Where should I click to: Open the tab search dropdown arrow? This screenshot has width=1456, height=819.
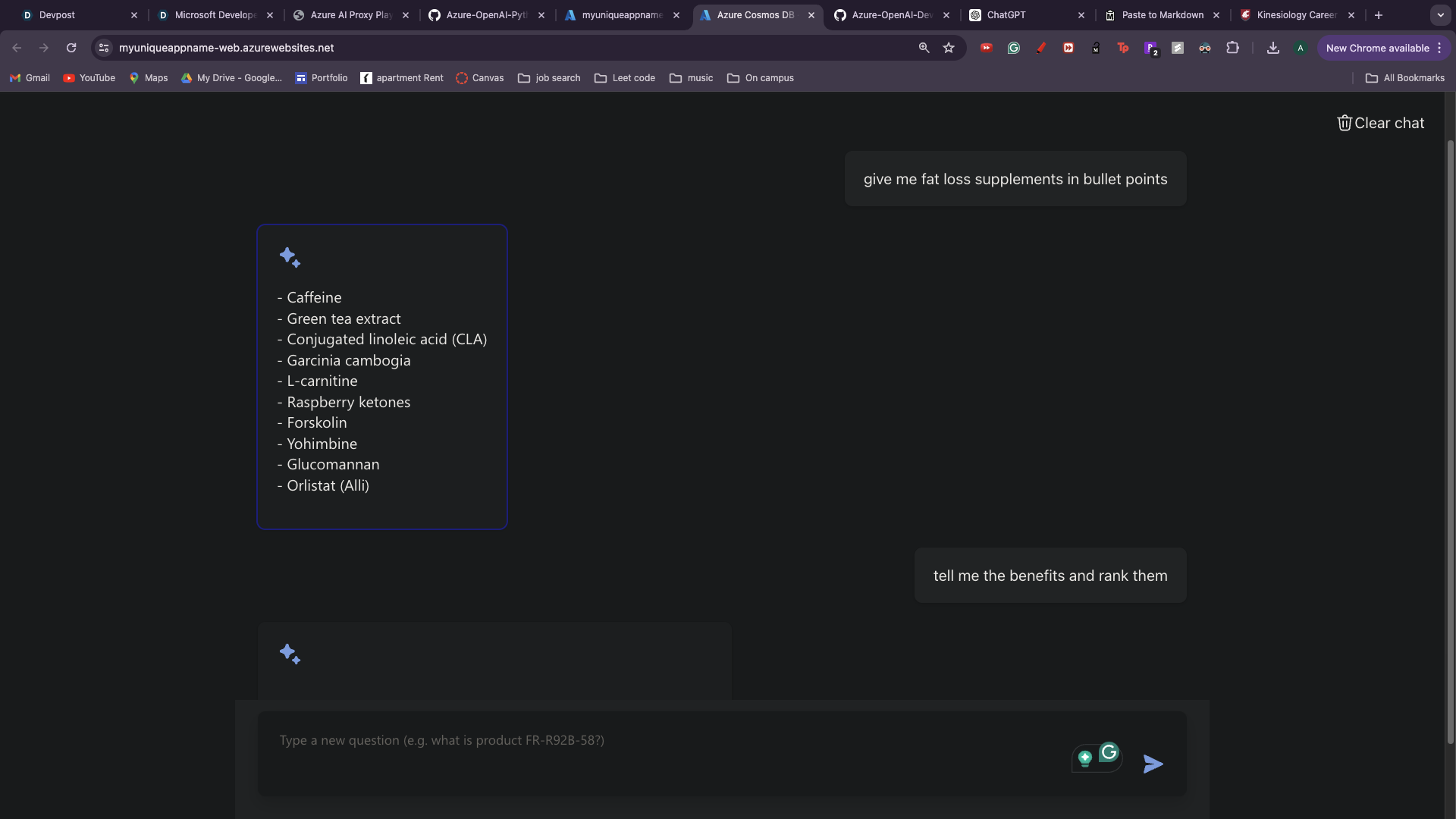coord(1440,15)
